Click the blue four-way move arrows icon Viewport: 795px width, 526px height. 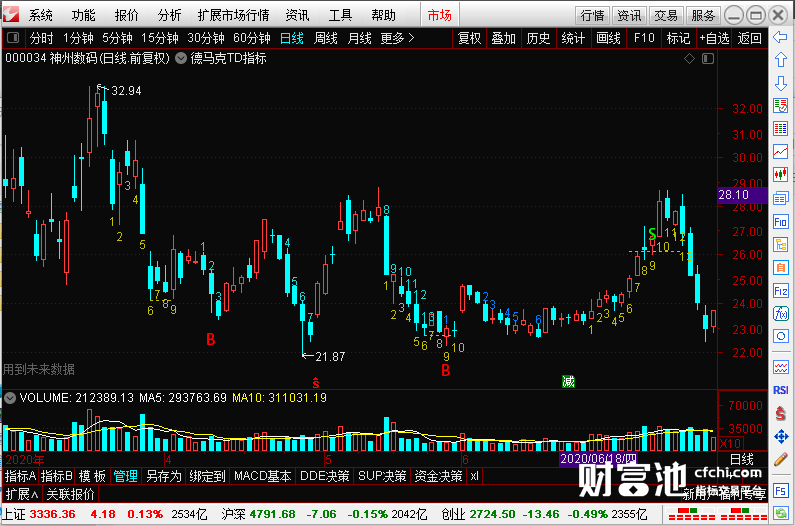coord(780,436)
